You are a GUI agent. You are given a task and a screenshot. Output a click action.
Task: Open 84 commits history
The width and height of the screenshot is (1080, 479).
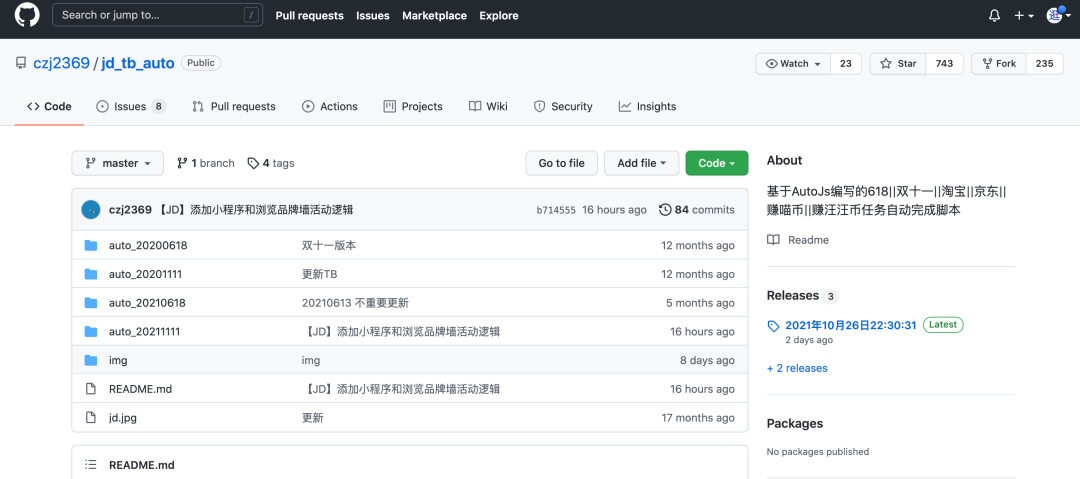(697, 210)
